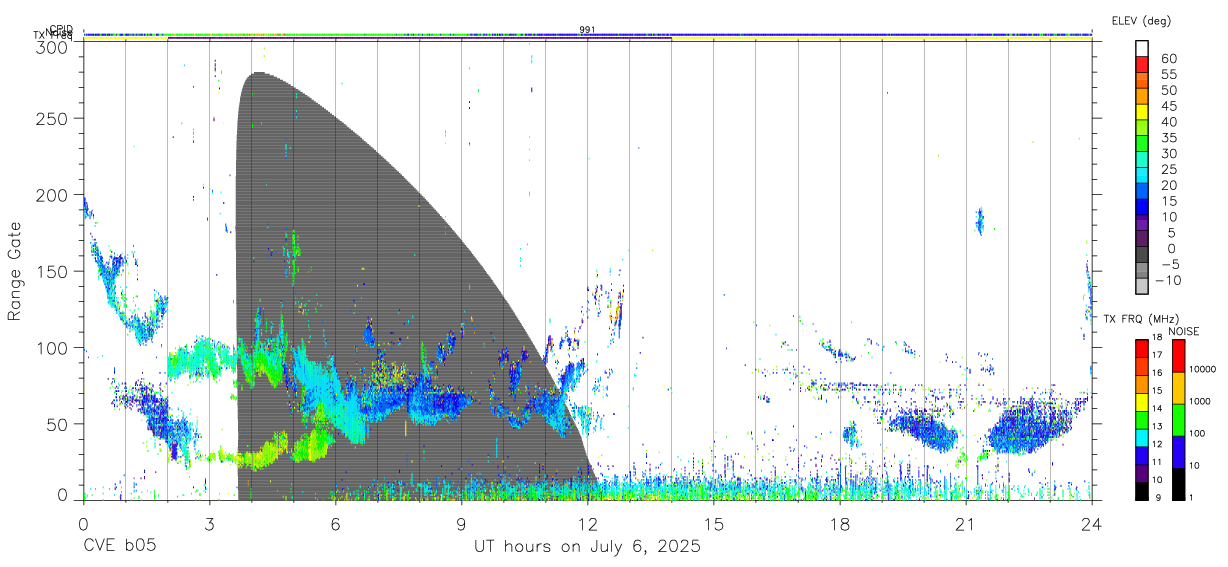Click the yellow ELEV segment between 45 and 40
This screenshot has height=567, width=1228.
[x=1142, y=112]
